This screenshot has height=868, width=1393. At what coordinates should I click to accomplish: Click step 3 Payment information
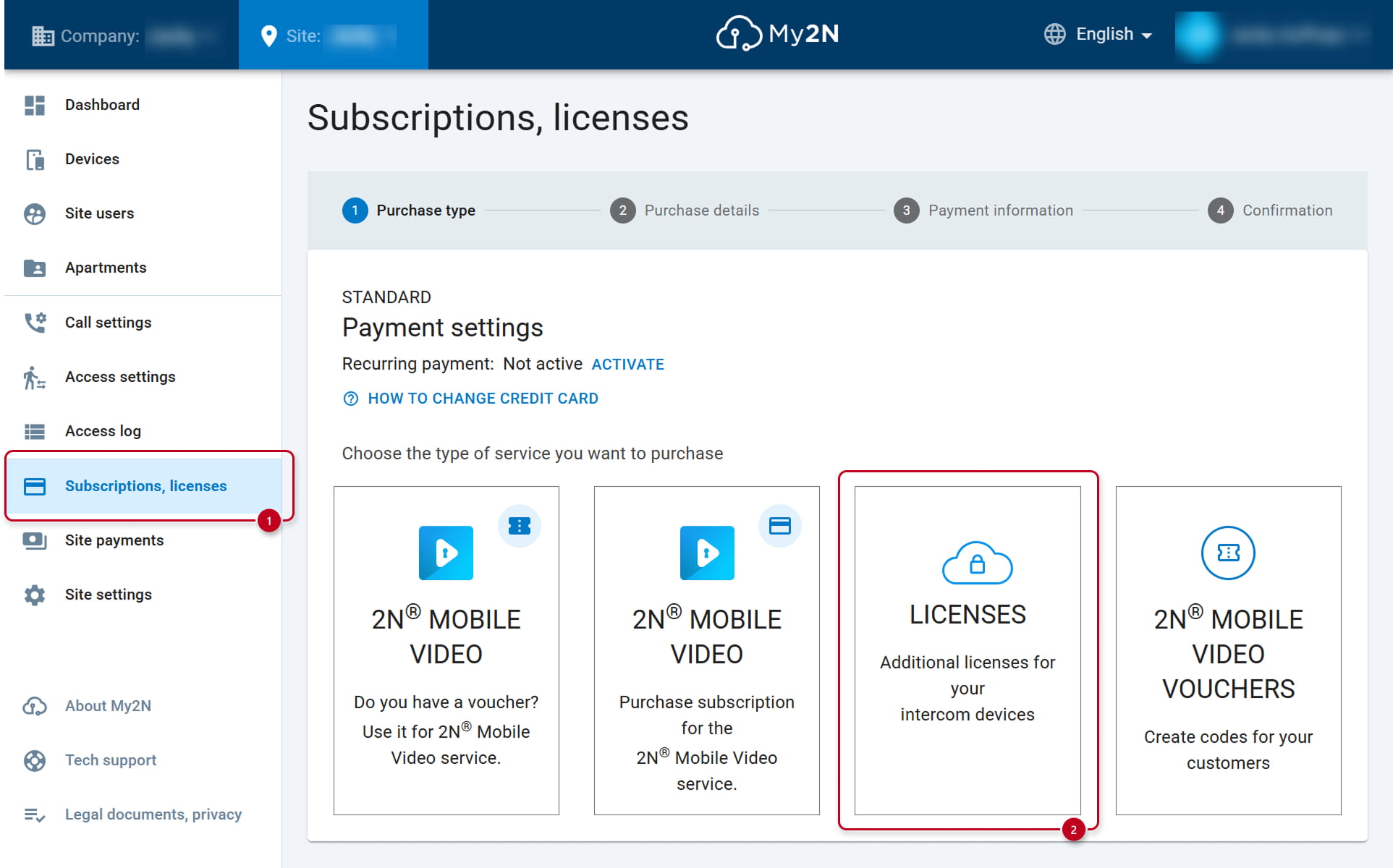(983, 210)
